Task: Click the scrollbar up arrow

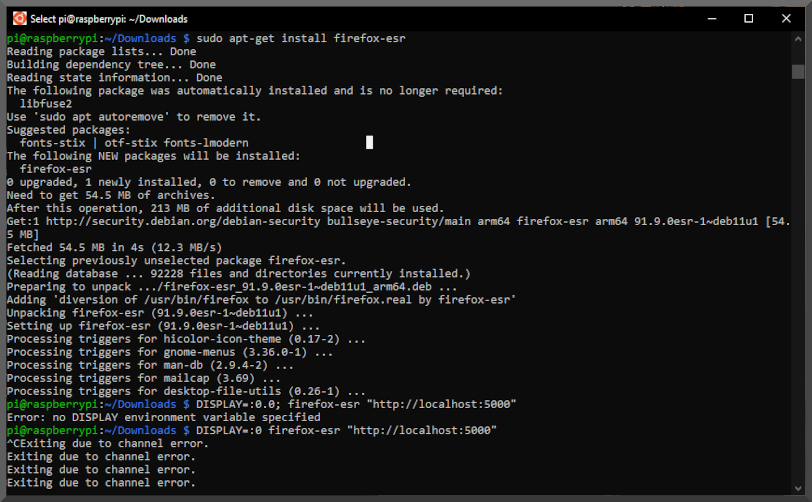Action: (x=798, y=40)
